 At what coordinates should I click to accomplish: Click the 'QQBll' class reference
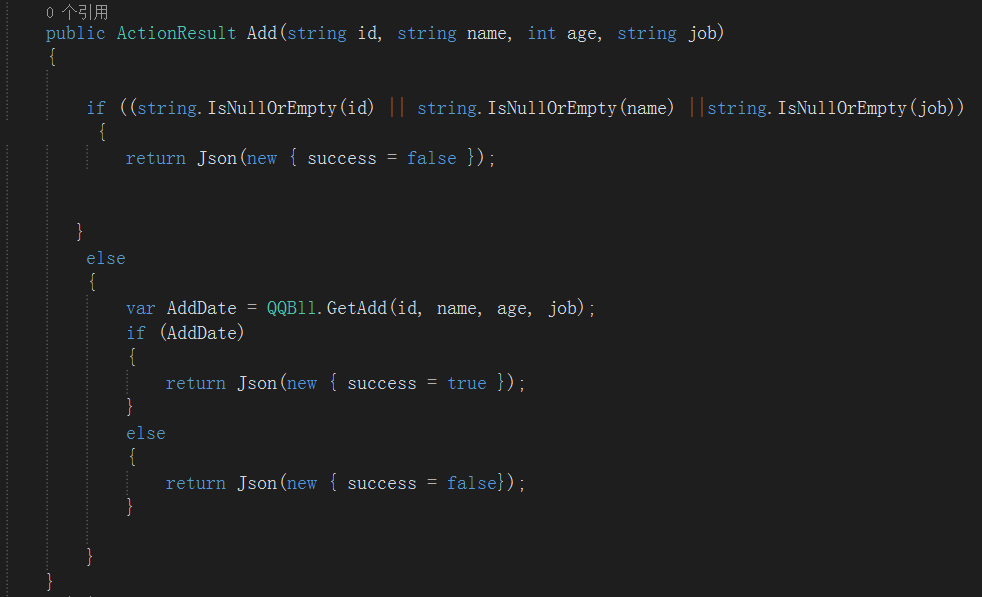pos(291,308)
